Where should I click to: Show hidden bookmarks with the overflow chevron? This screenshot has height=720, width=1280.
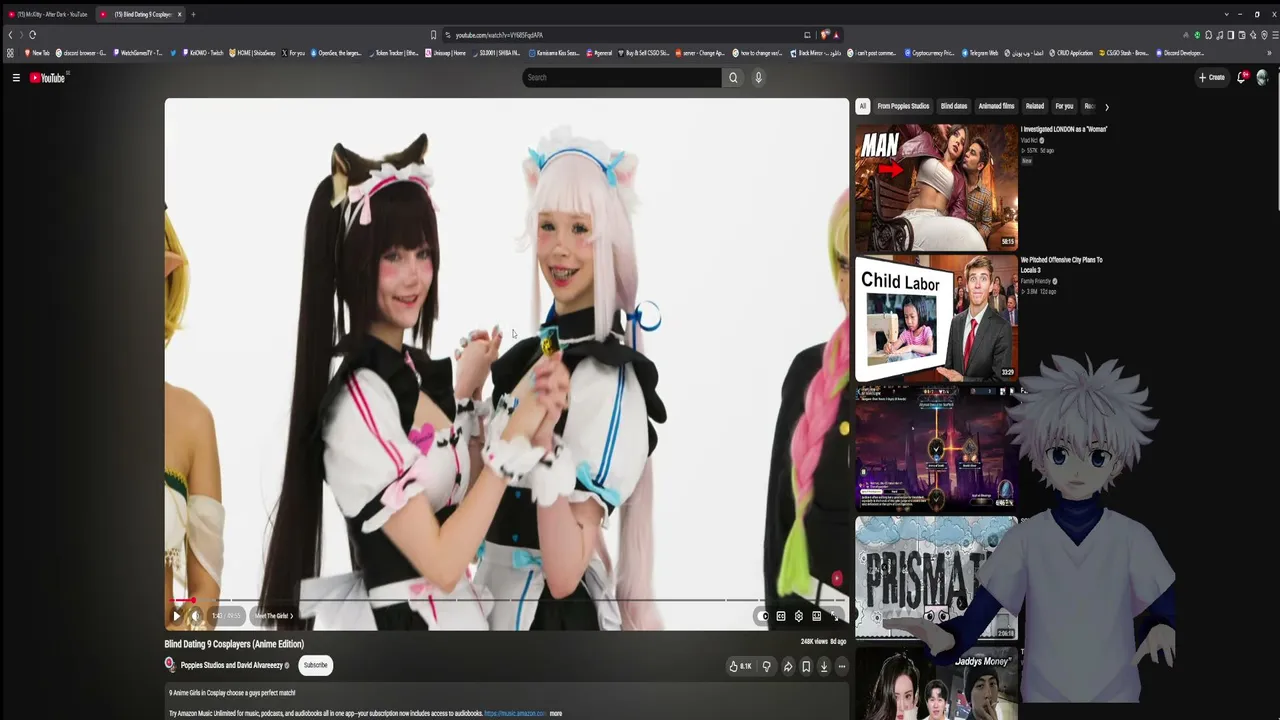coord(1270,53)
